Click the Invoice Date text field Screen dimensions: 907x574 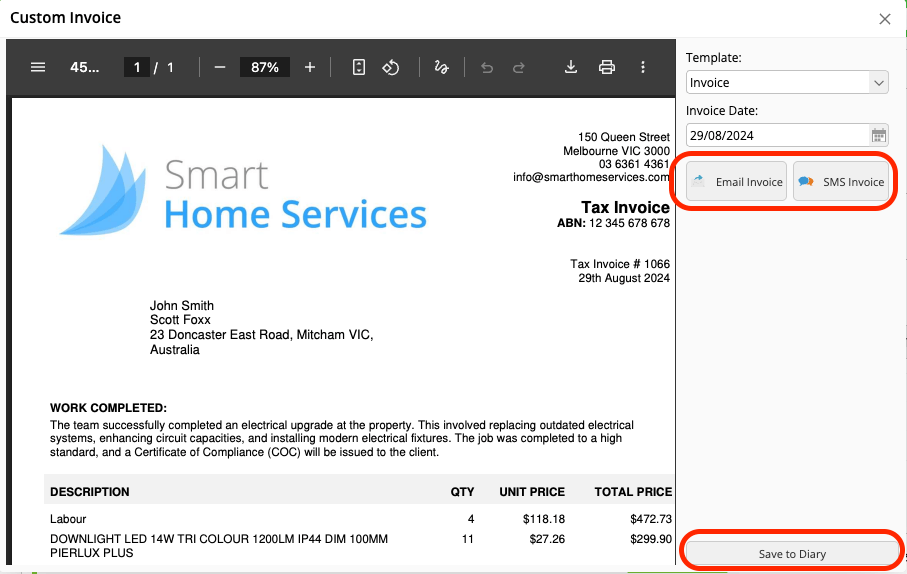click(x=776, y=135)
